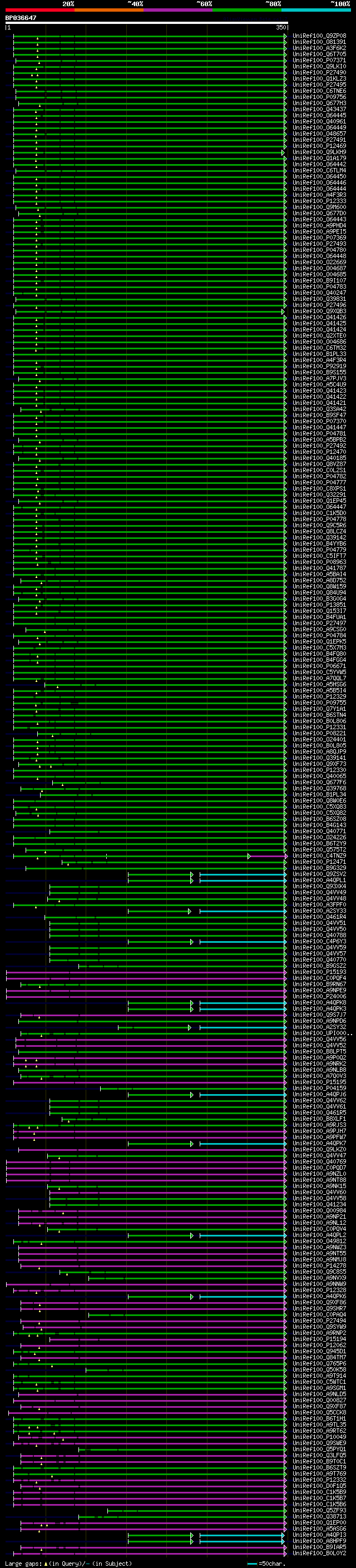356x1568 pixels.
Task: Select truncated label UniRef100_UPI000..
Action: click(322, 1033)
